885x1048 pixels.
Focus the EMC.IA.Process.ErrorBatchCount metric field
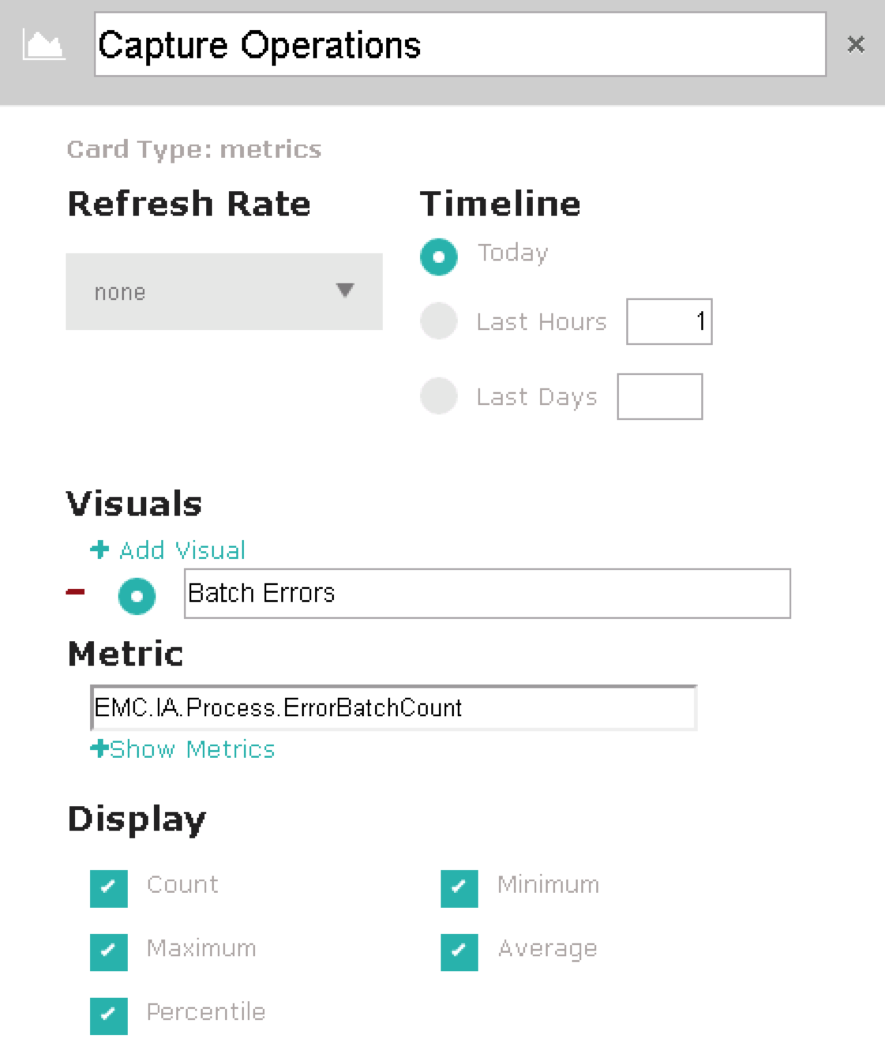[x=394, y=707]
